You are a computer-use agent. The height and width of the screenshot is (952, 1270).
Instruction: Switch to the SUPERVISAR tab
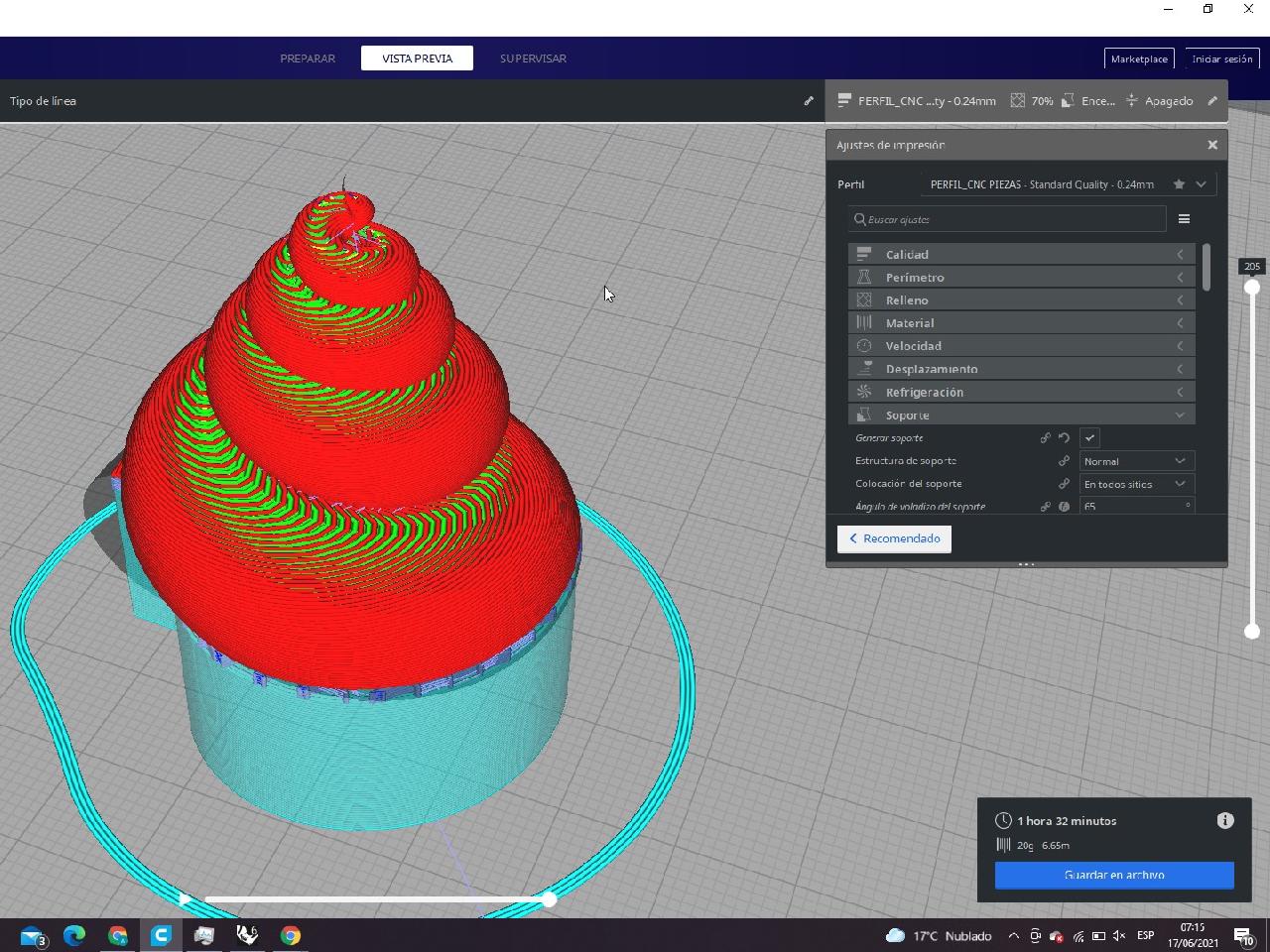(x=533, y=59)
